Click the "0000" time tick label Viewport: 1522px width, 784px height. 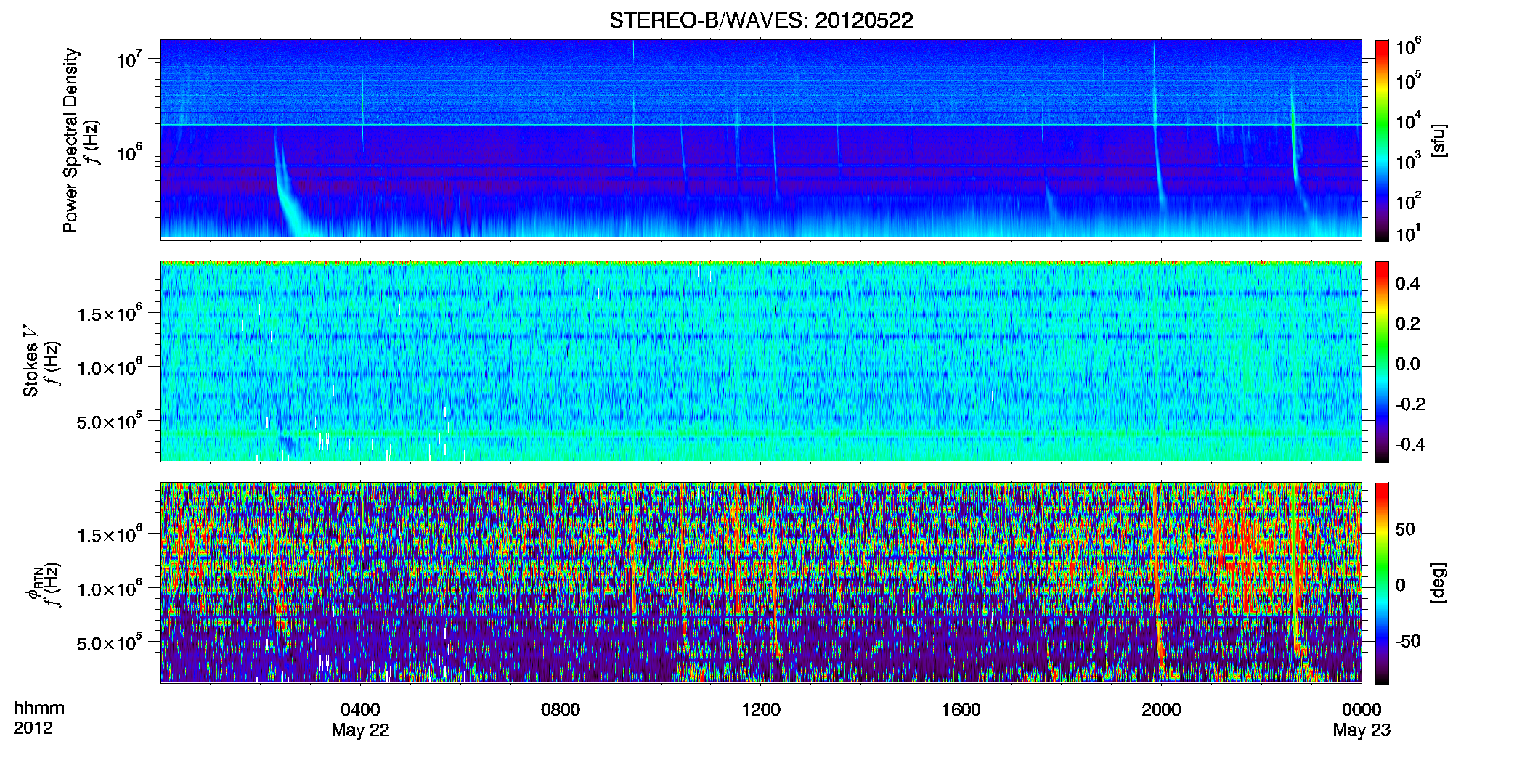(x=1362, y=709)
